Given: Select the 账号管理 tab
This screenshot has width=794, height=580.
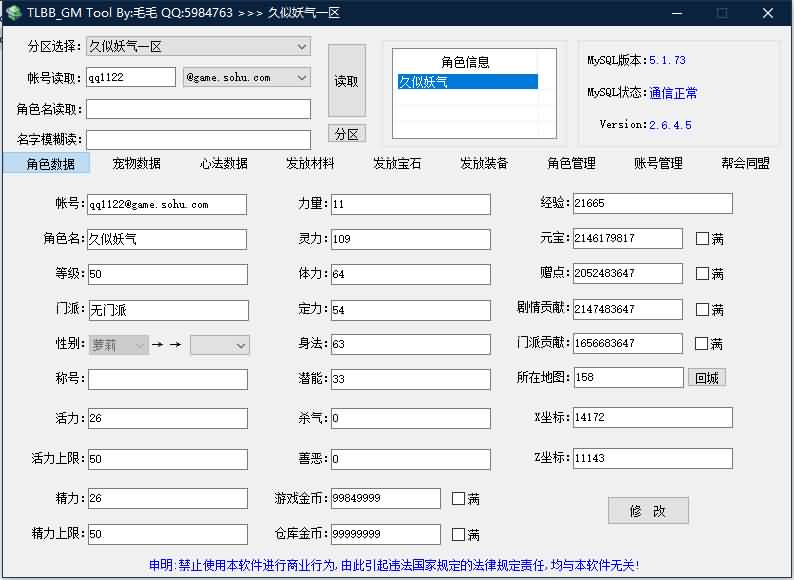Looking at the screenshot, I should coord(658,164).
